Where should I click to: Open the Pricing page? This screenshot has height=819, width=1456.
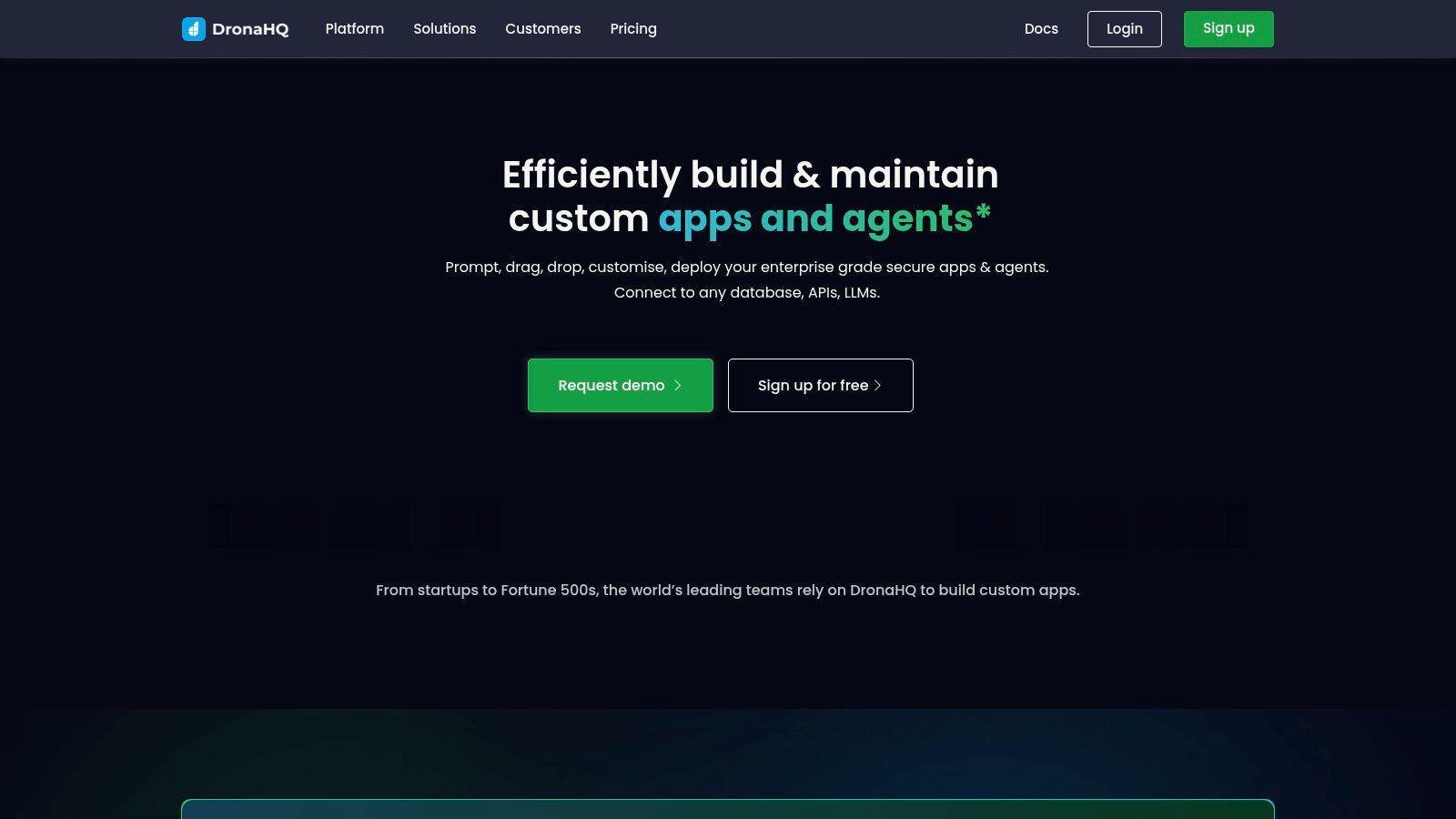[633, 29]
